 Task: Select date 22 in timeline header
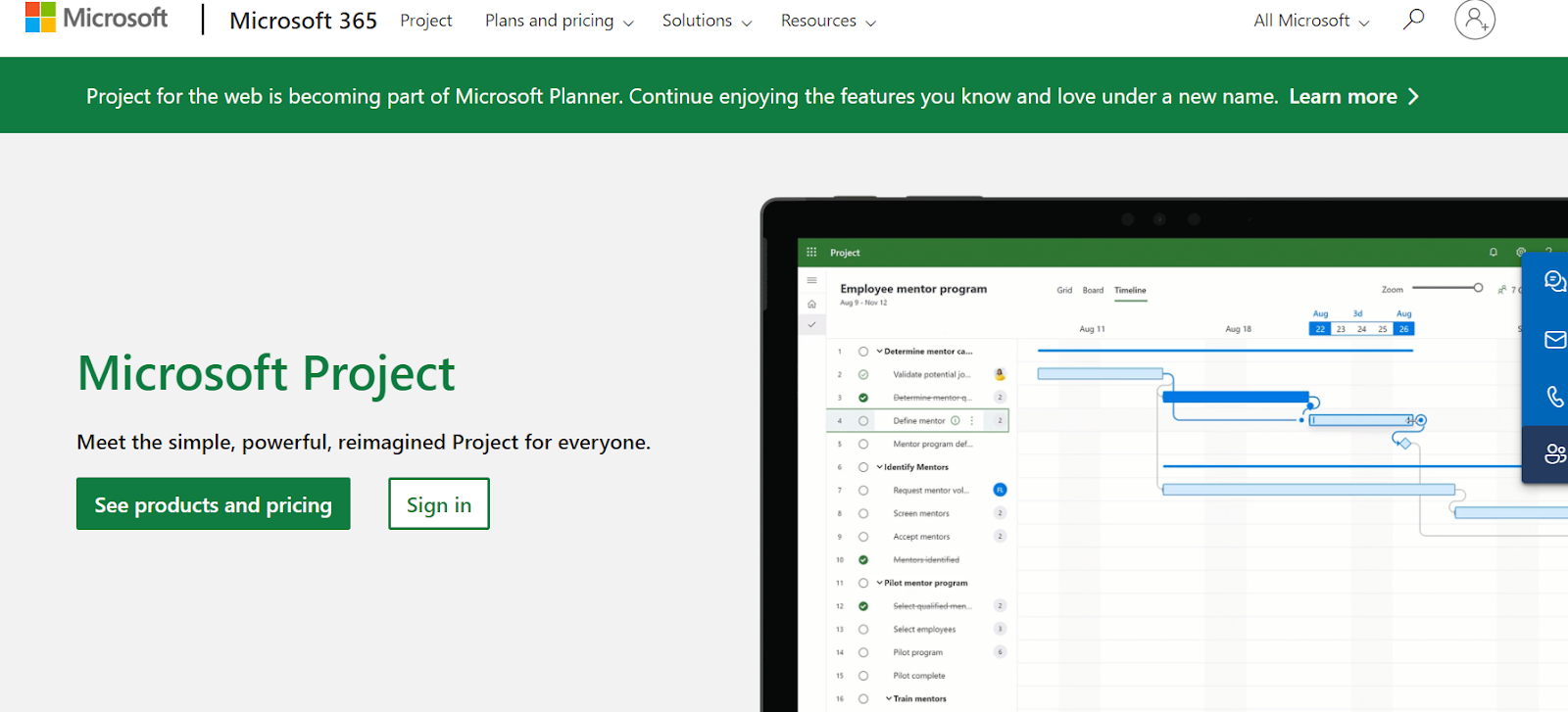(1320, 329)
